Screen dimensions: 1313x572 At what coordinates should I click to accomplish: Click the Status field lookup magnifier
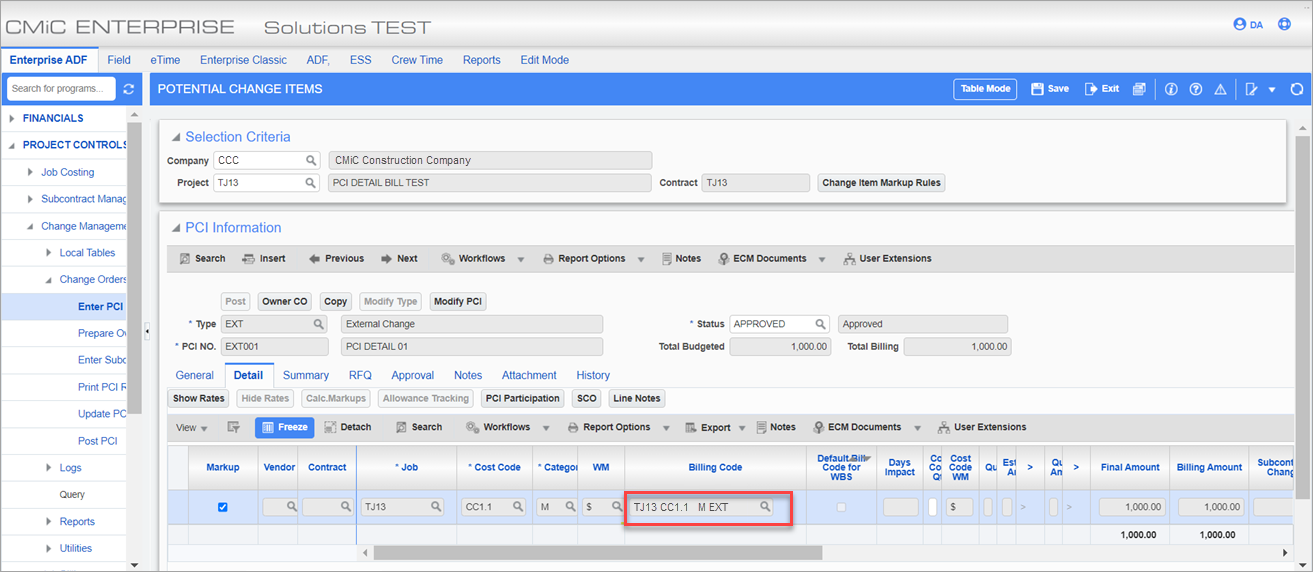820,324
